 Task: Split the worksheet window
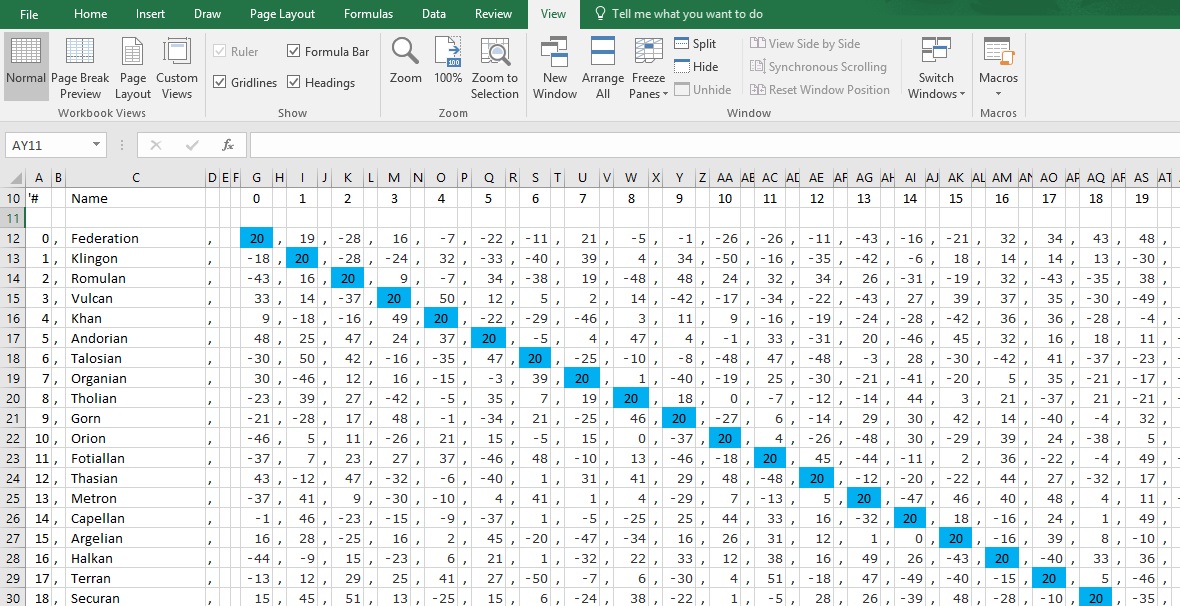pyautogui.click(x=695, y=44)
